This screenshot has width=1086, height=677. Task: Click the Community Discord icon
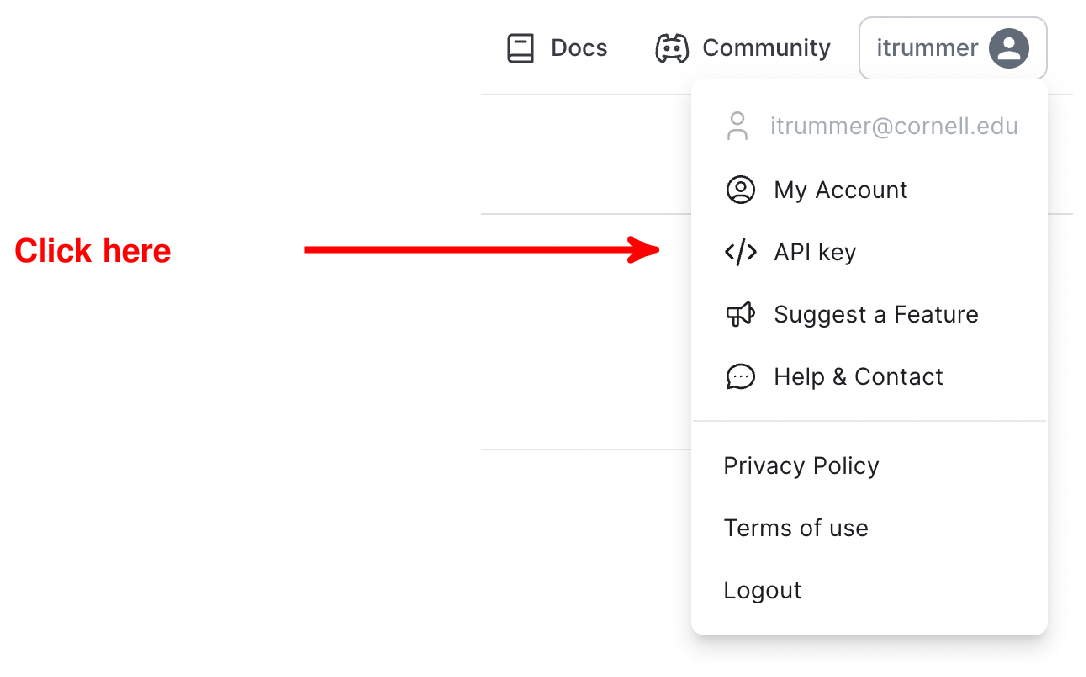(672, 49)
